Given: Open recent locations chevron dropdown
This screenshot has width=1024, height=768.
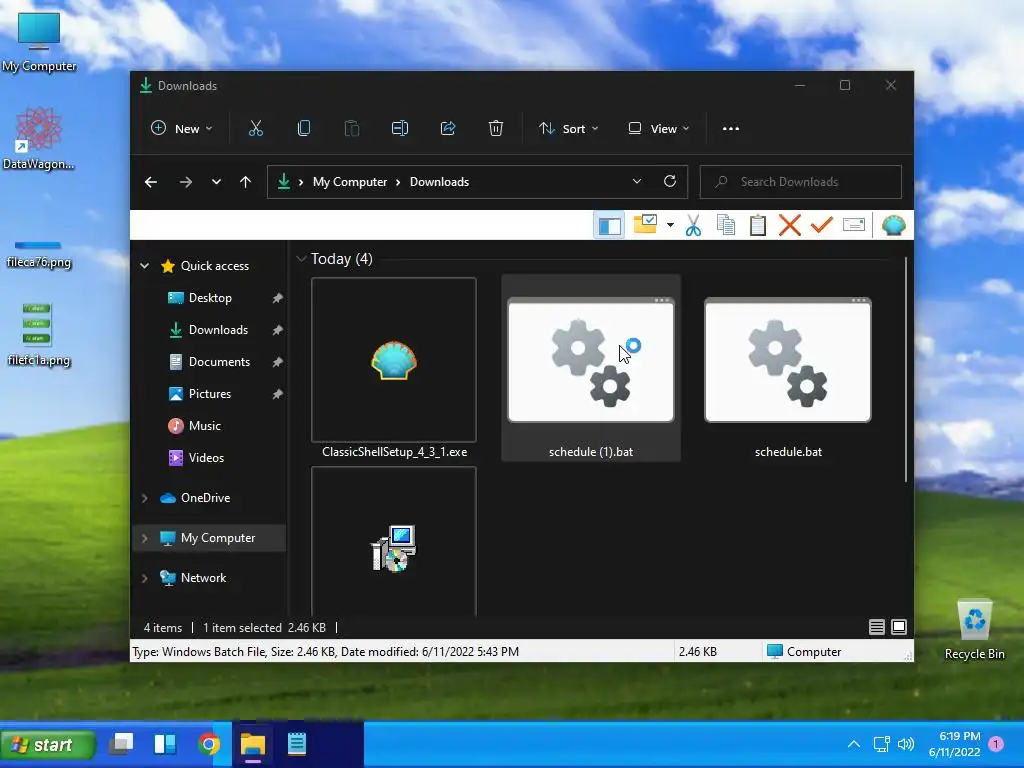Looking at the screenshot, I should tap(216, 182).
